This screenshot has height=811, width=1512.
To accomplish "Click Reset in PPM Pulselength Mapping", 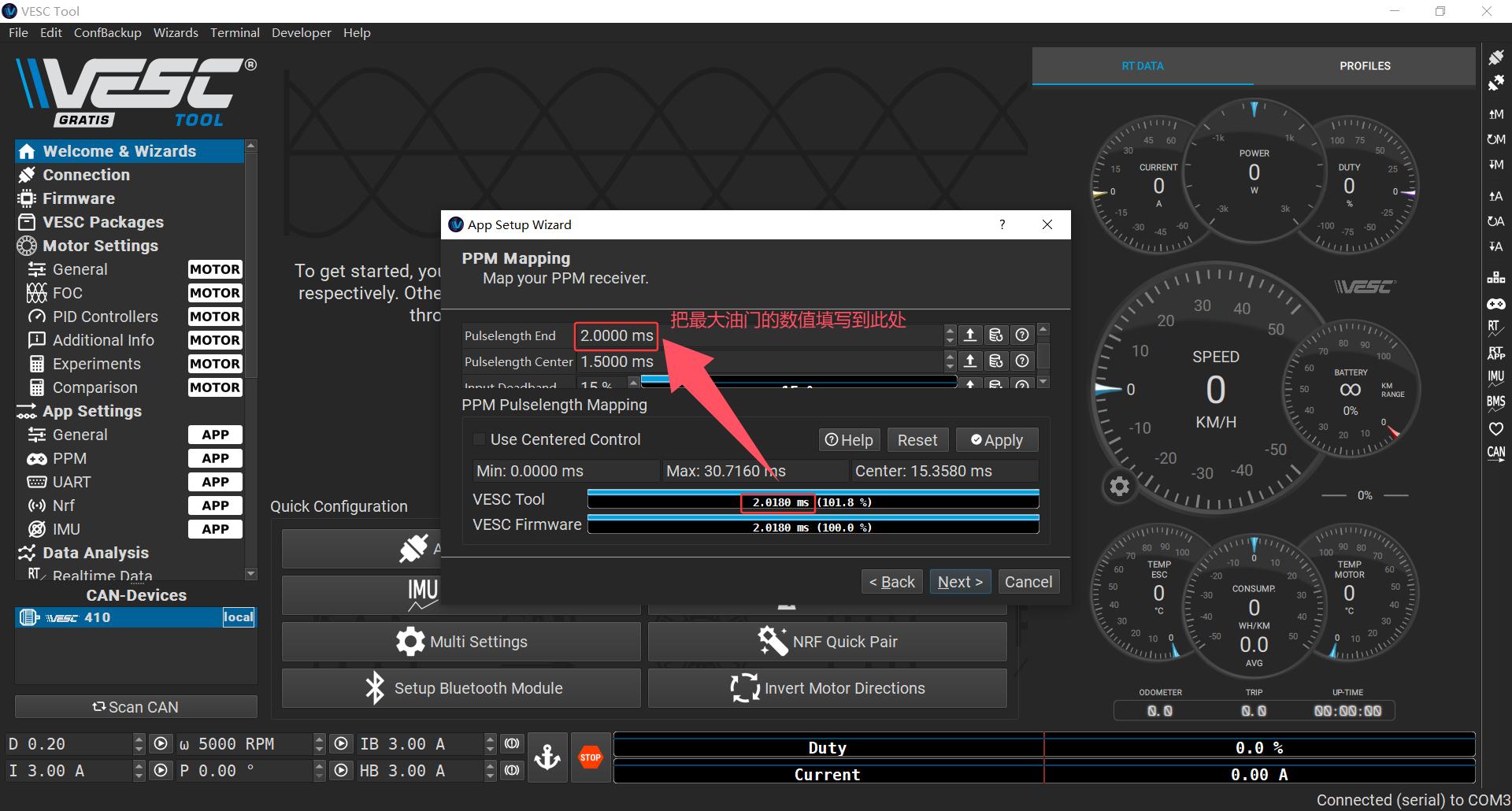I will 917,440.
